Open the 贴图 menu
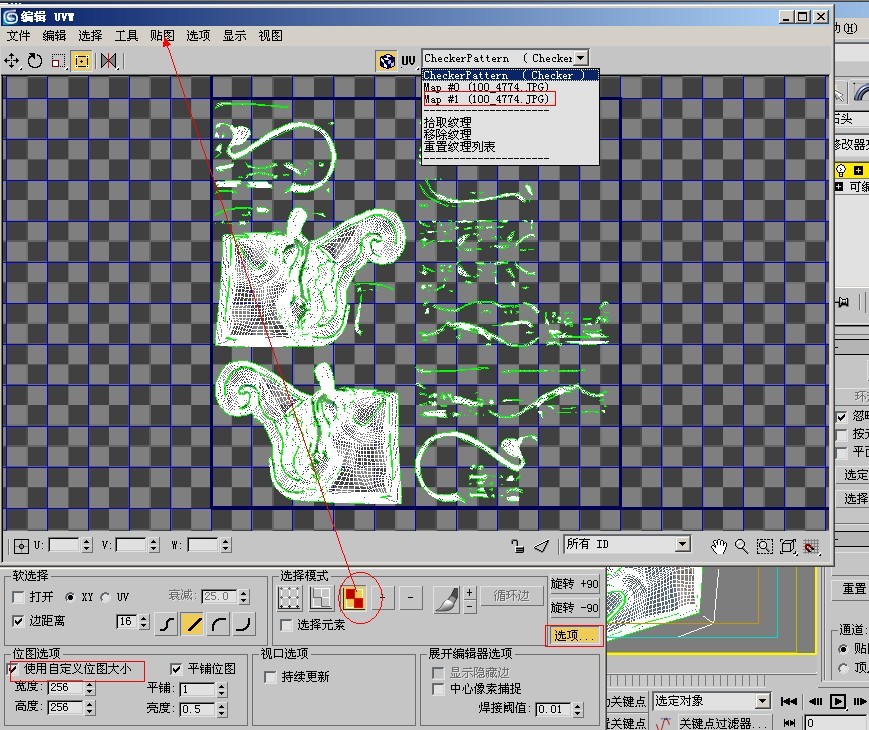The image size is (869, 730). pyautogui.click(x=162, y=35)
